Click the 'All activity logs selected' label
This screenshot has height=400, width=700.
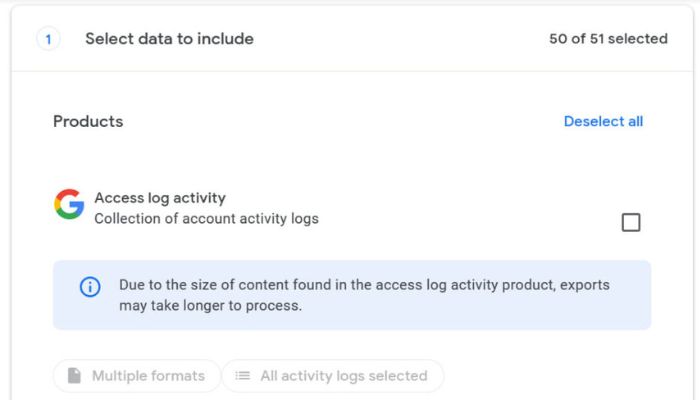click(x=344, y=376)
